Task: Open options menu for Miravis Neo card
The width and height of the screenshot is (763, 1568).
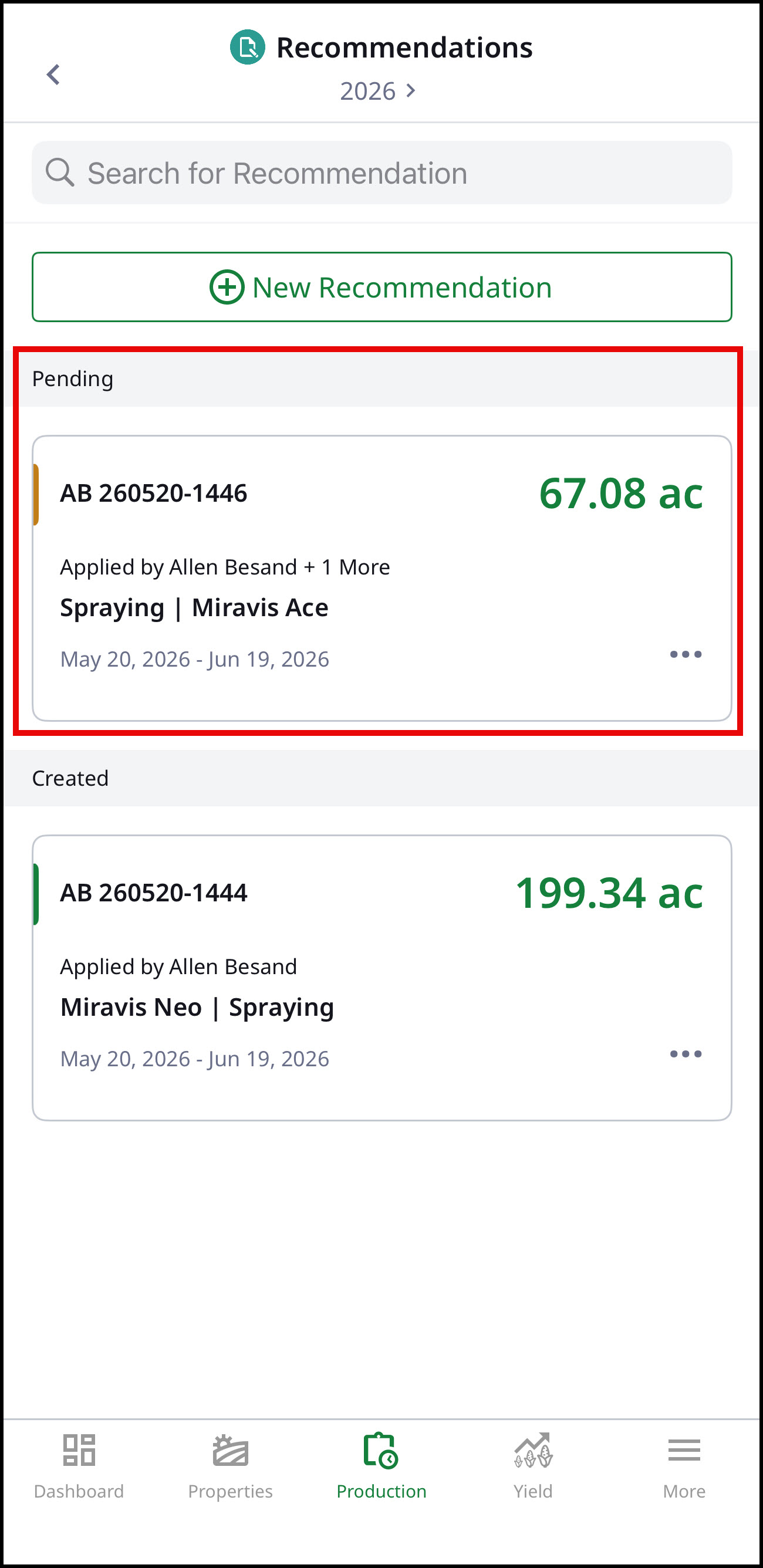Action: [686, 1054]
